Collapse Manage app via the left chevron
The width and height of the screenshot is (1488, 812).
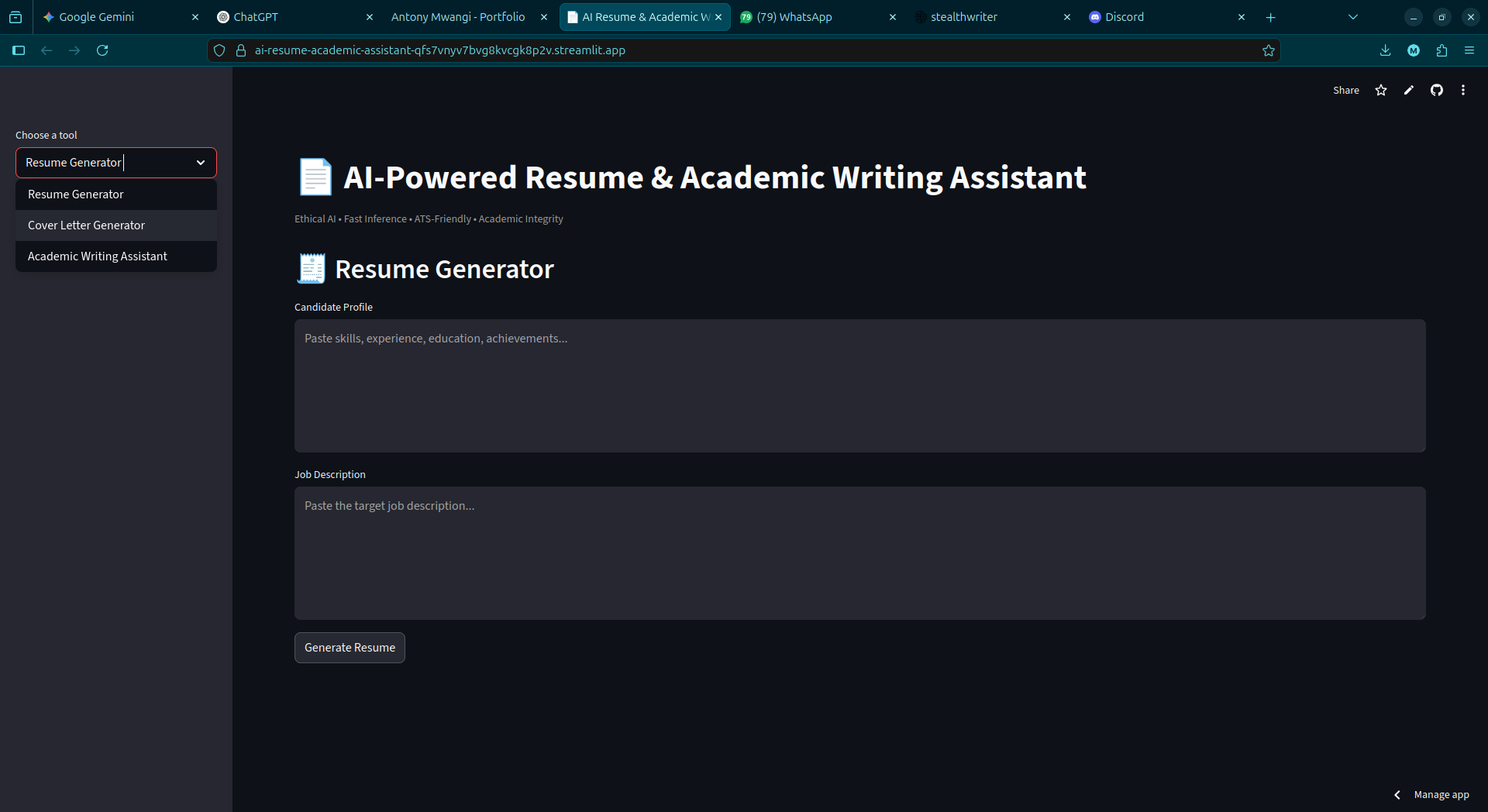point(1397,794)
